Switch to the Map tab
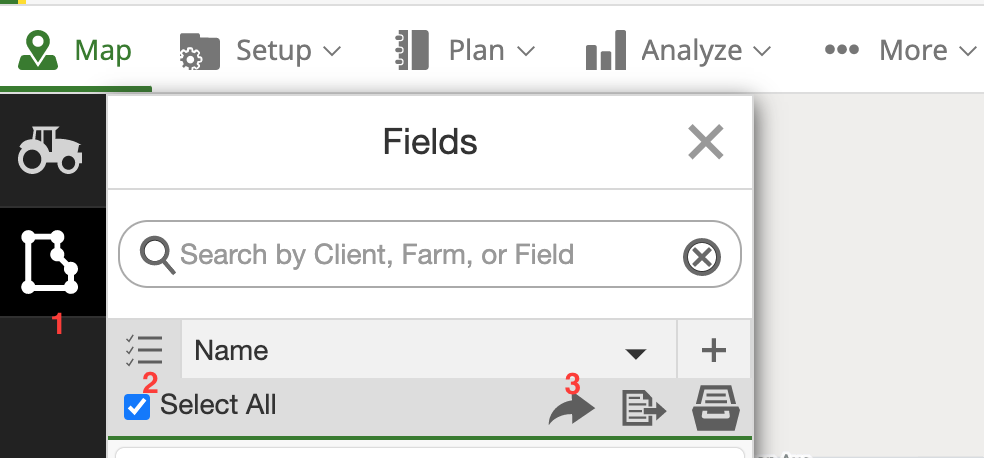 (78, 50)
